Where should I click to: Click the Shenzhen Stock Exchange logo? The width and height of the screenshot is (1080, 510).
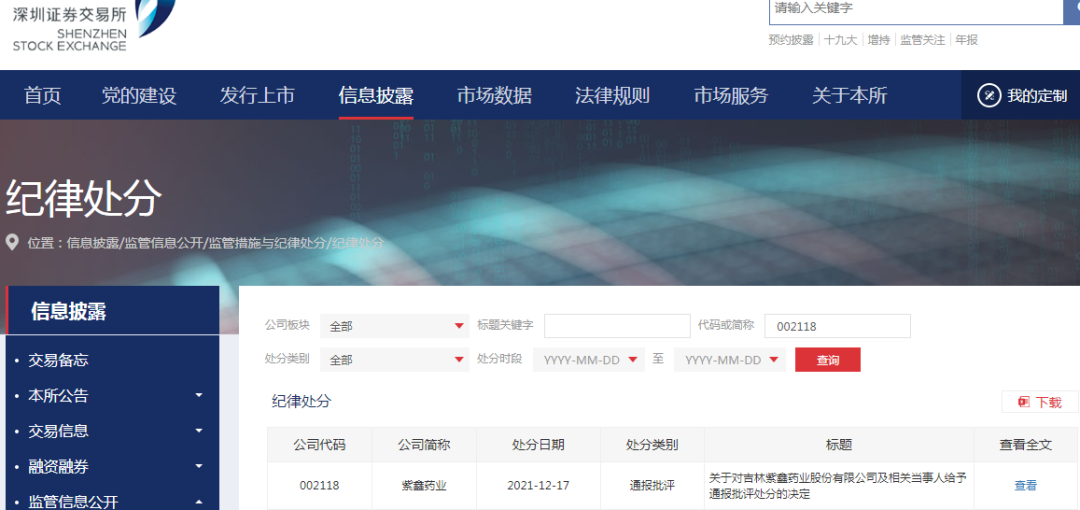coord(90,26)
